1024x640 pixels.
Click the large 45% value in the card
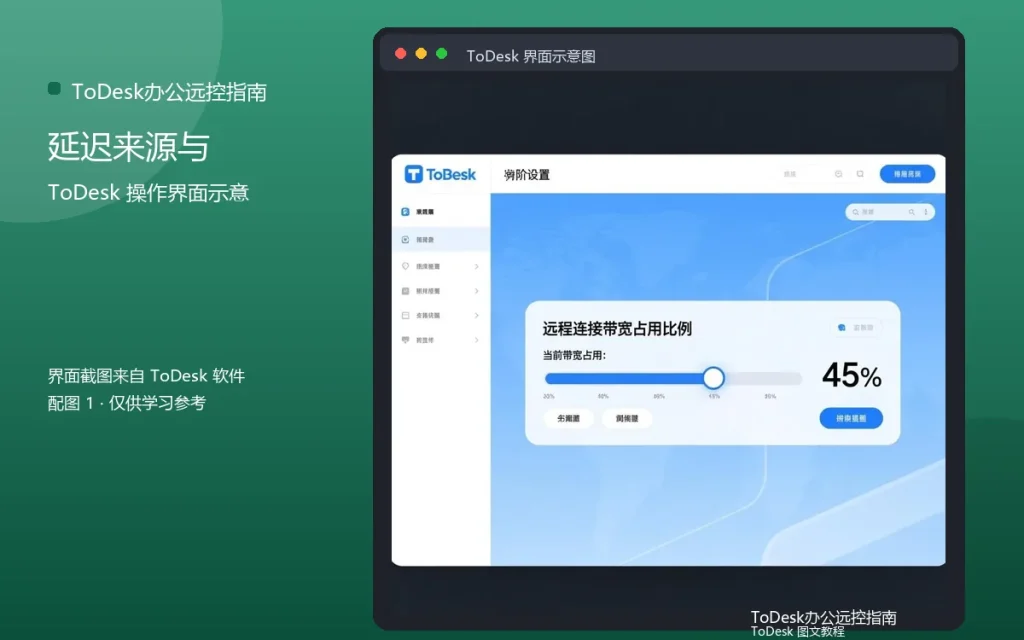852,376
